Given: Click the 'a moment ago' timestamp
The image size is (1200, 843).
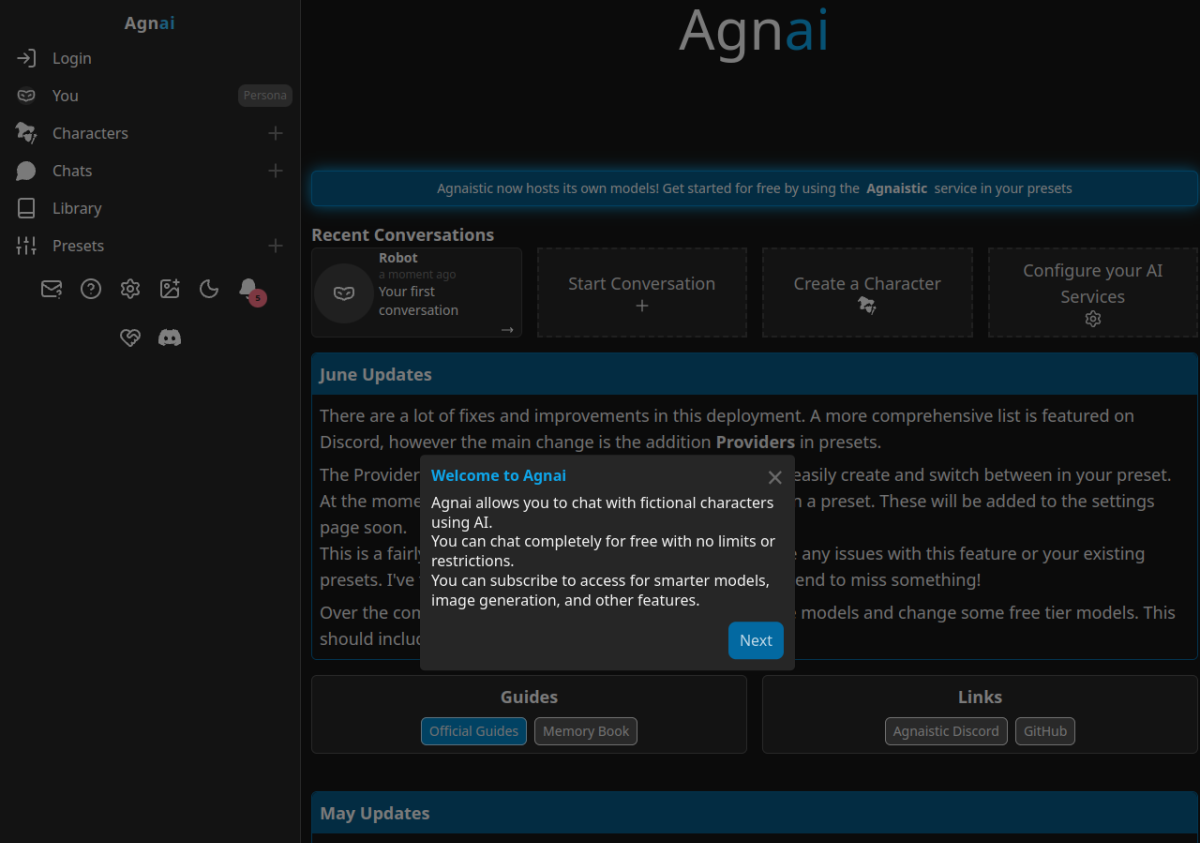Looking at the screenshot, I should (x=417, y=274).
